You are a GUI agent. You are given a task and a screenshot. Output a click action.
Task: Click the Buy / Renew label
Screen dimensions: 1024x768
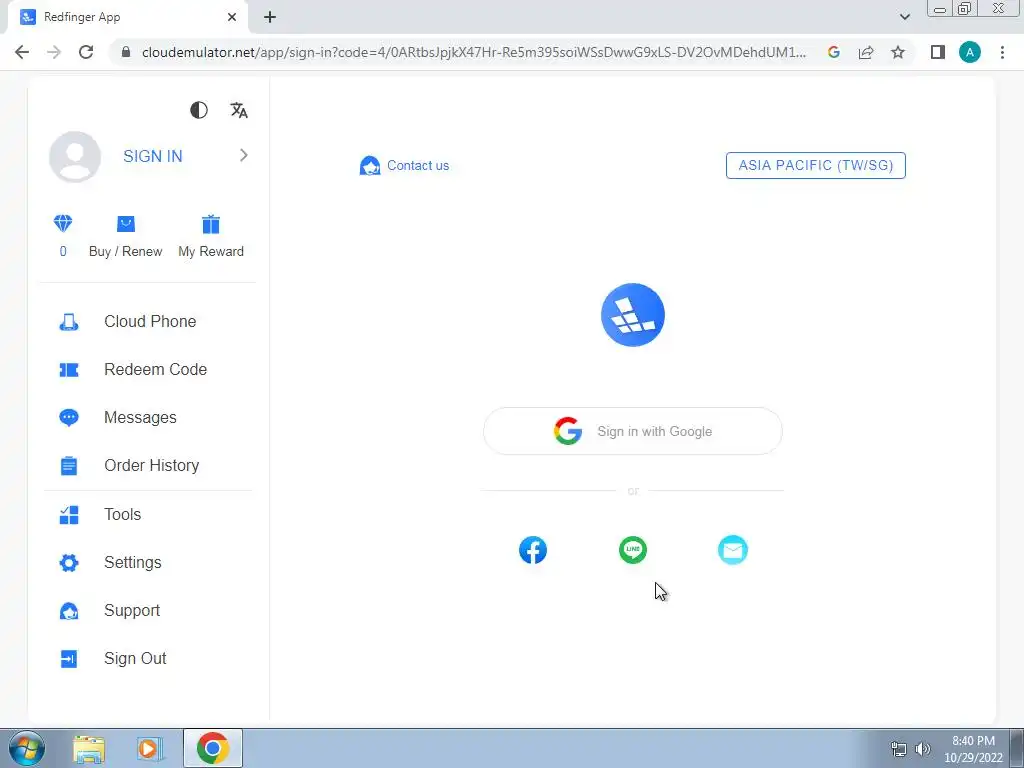[125, 251]
